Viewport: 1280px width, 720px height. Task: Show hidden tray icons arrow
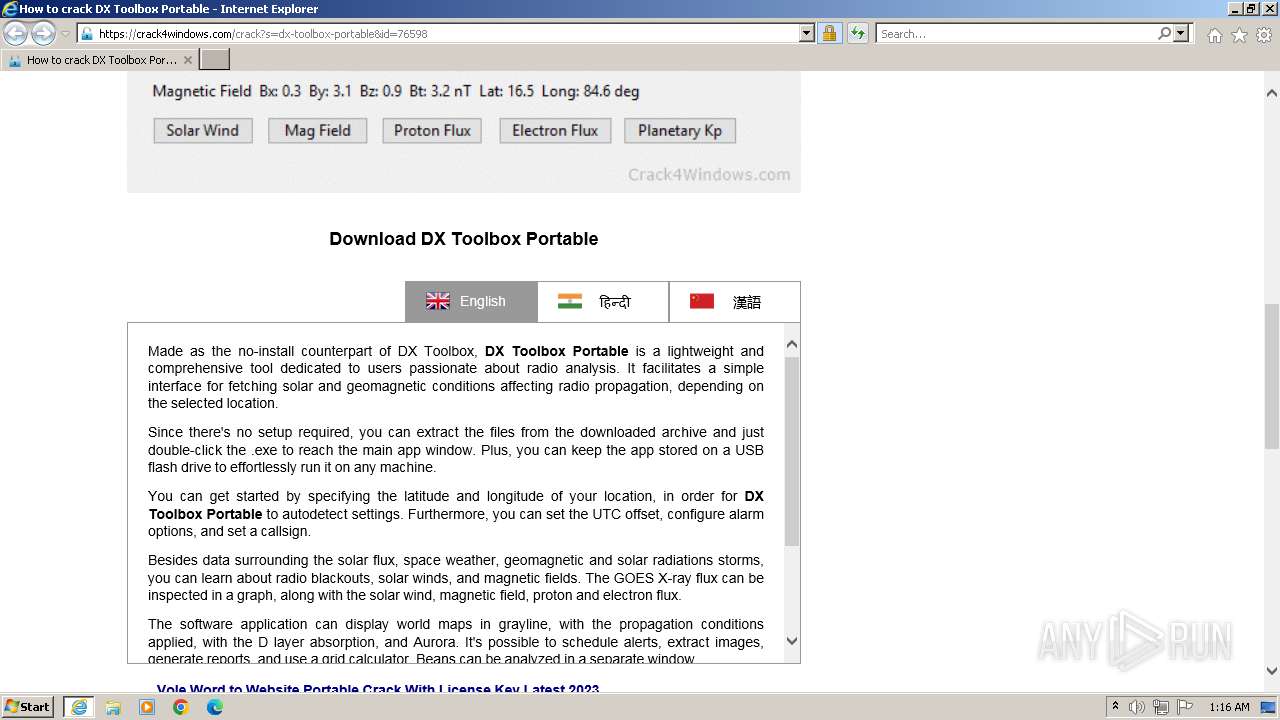(x=1115, y=707)
